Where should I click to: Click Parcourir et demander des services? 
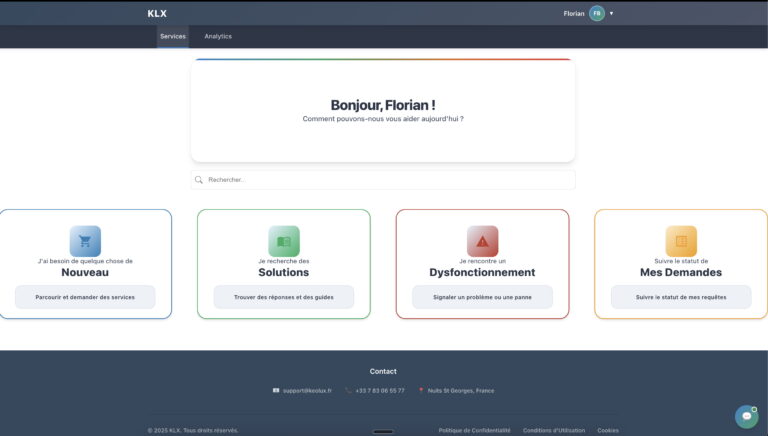[85, 297]
